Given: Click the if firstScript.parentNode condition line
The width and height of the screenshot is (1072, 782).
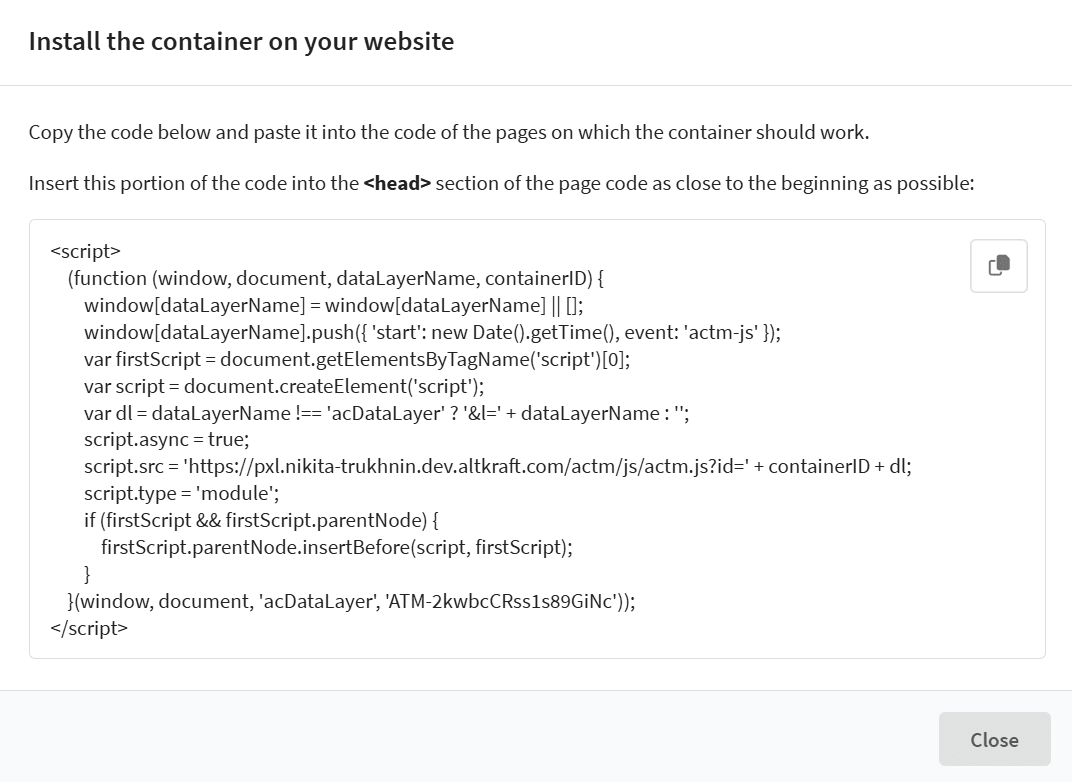Looking at the screenshot, I should click(261, 520).
